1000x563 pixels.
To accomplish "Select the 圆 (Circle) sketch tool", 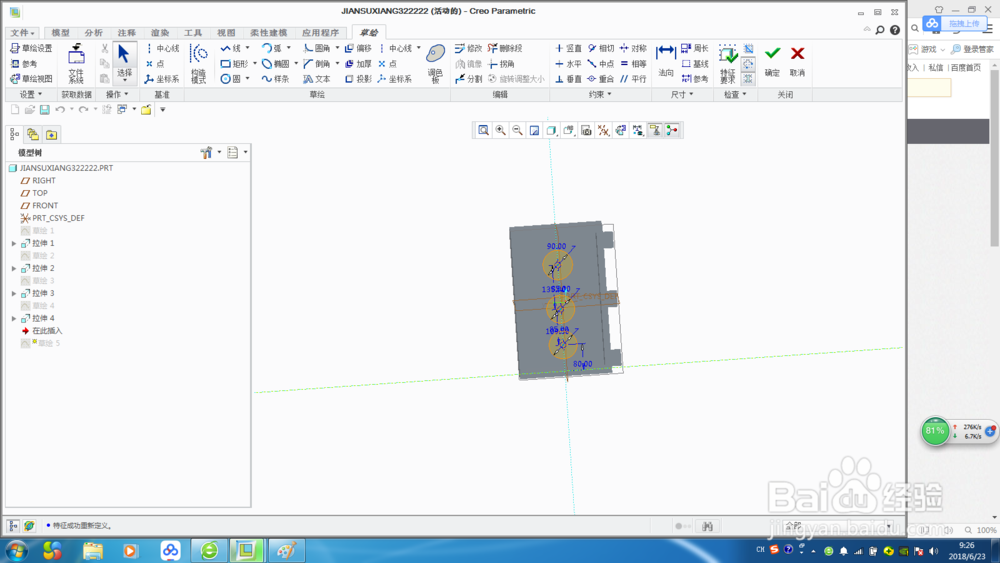I will [231, 79].
